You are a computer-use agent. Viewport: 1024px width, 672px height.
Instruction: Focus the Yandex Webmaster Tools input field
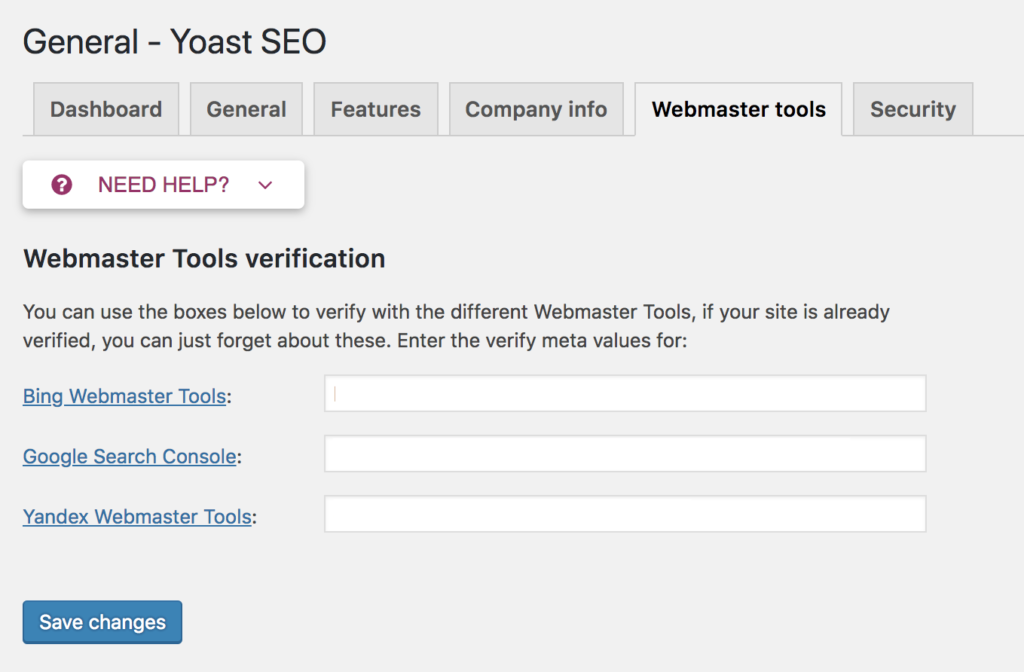[625, 513]
